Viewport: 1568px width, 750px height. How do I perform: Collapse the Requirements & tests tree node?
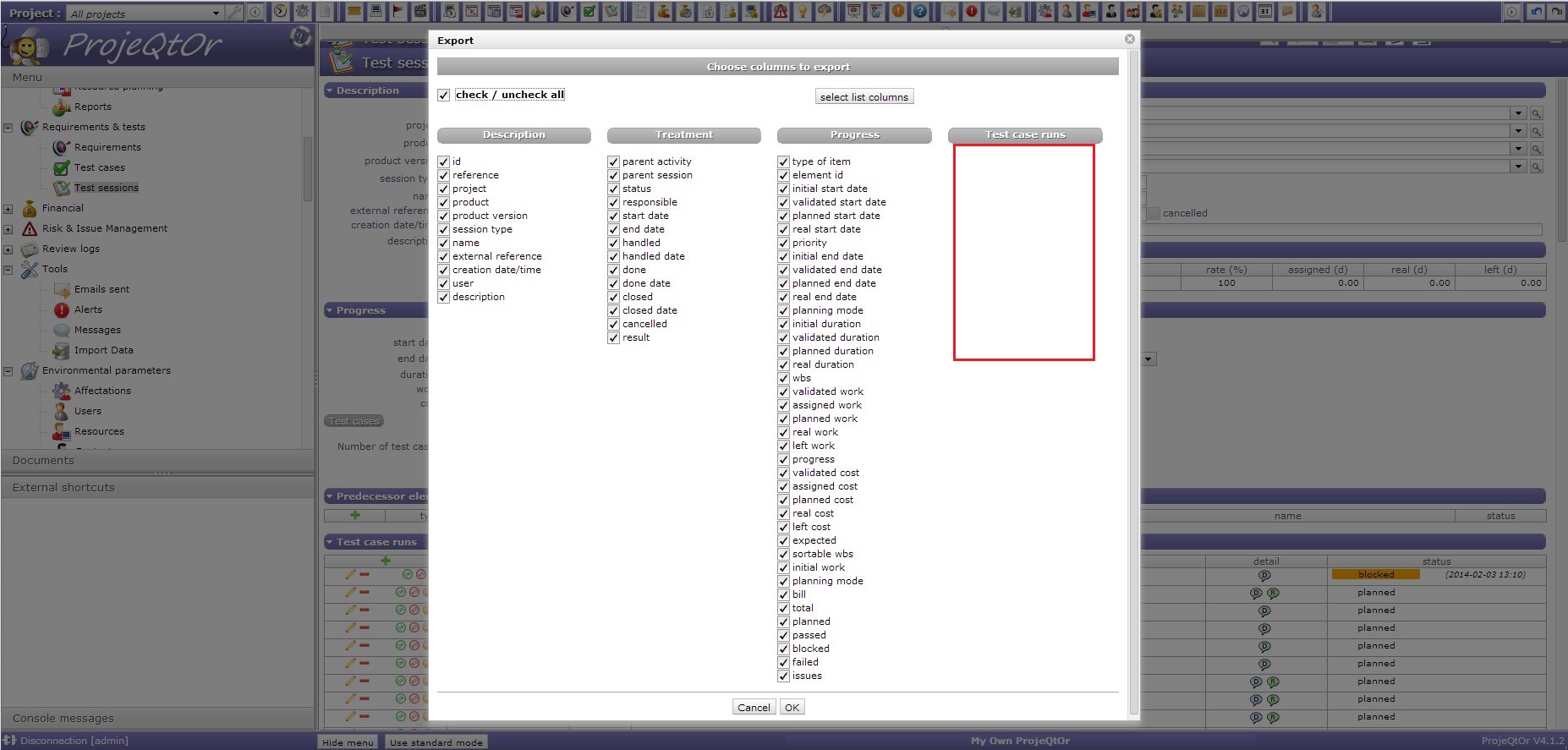pos(8,128)
